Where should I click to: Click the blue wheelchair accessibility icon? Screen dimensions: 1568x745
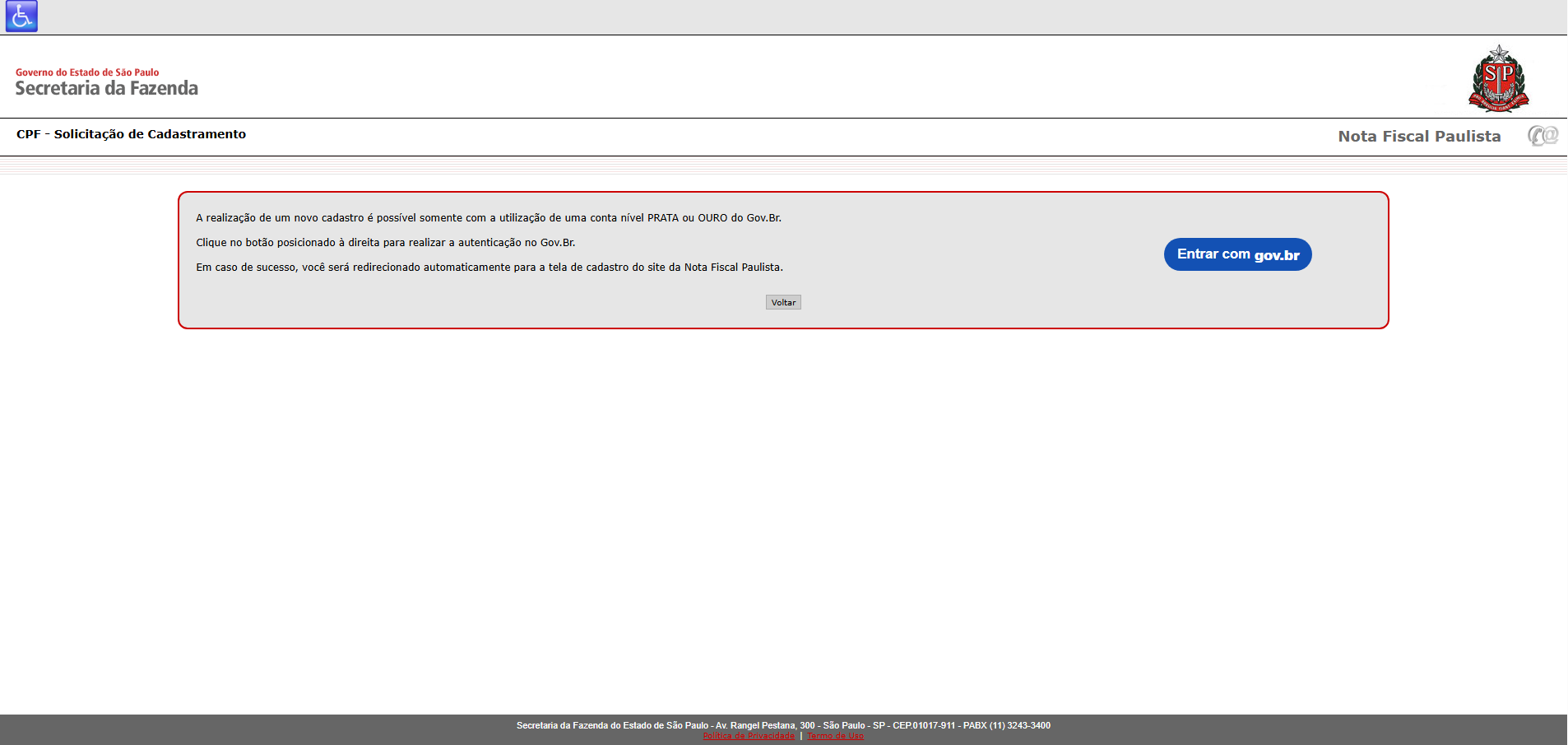[x=21, y=16]
